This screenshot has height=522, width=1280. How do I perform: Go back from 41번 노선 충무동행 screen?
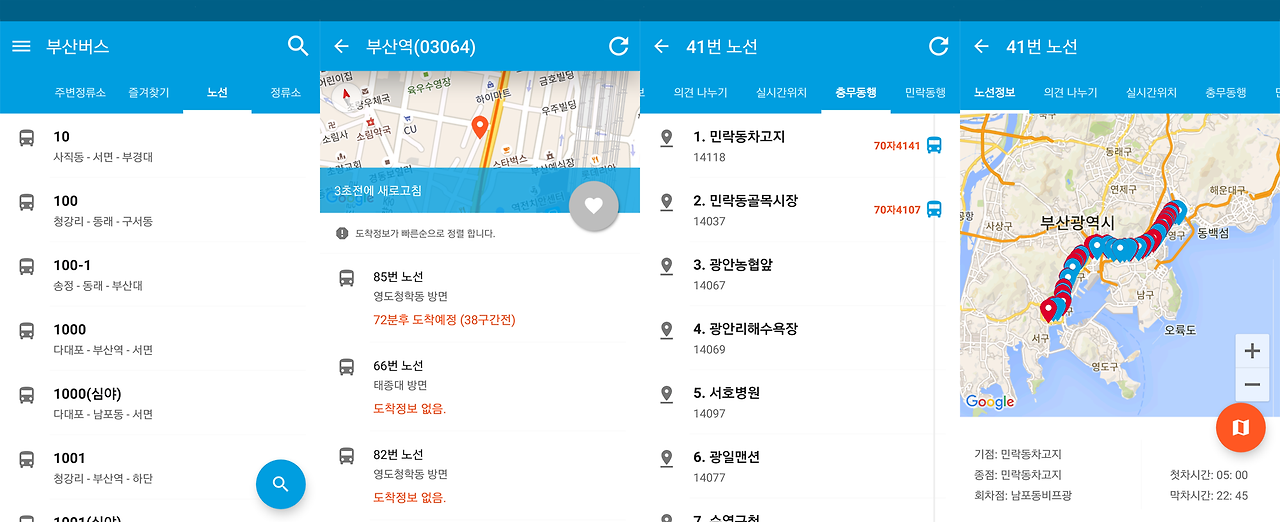pos(661,46)
